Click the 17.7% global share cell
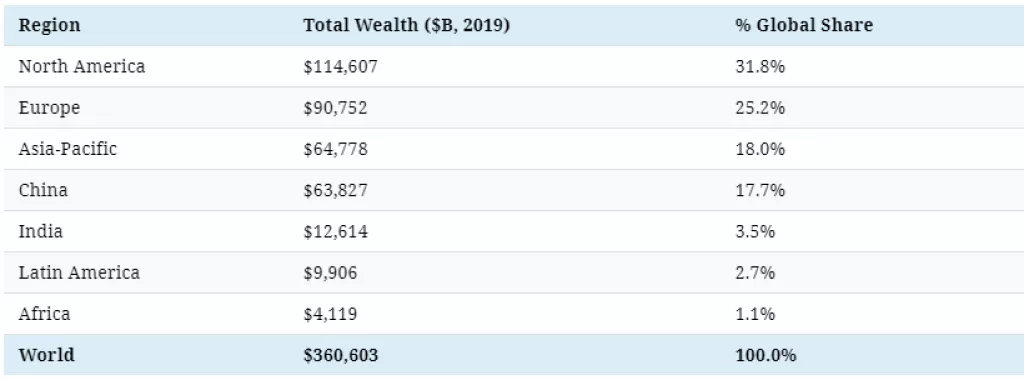 (760, 190)
